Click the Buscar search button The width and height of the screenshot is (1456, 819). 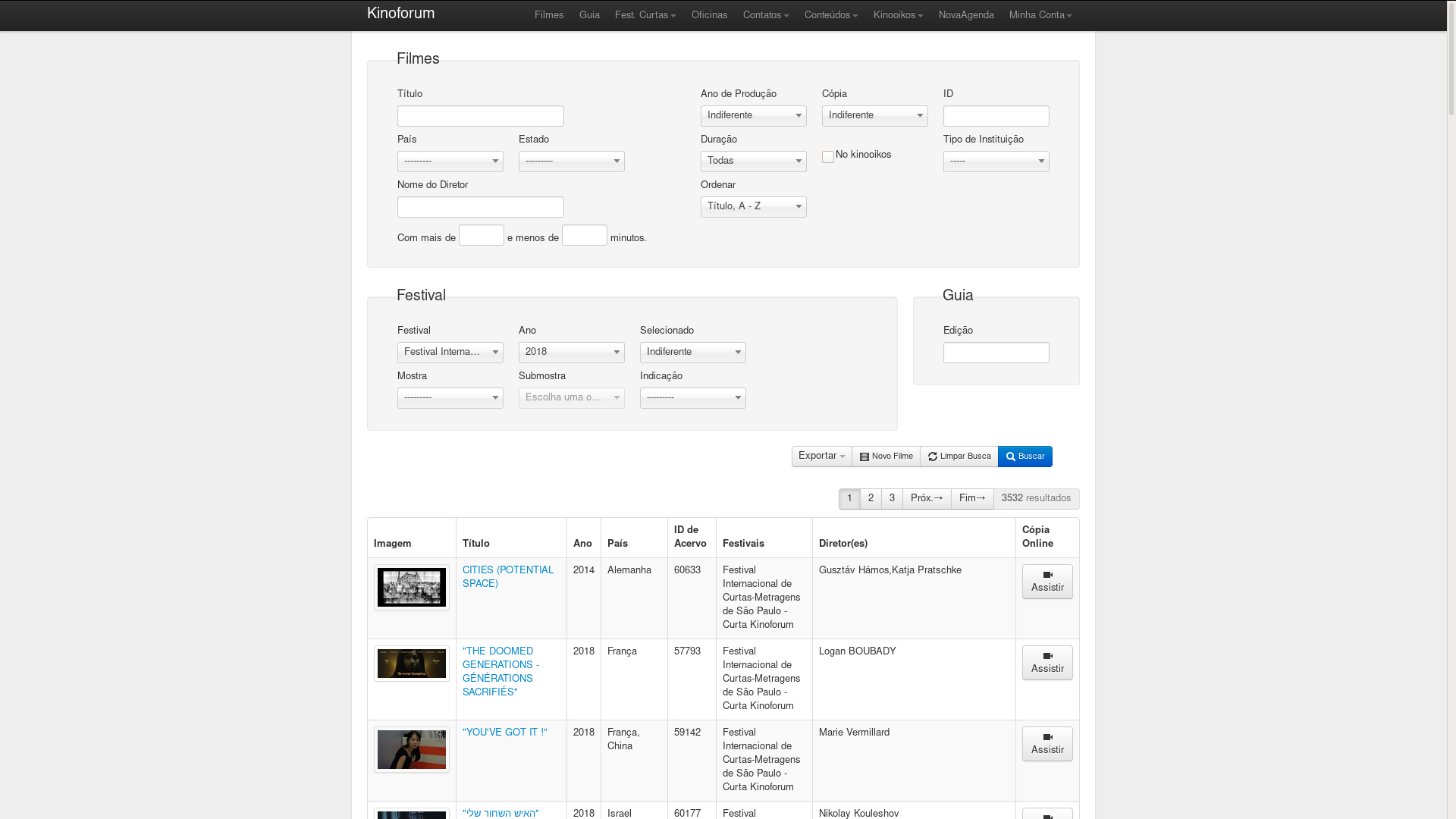1025,457
